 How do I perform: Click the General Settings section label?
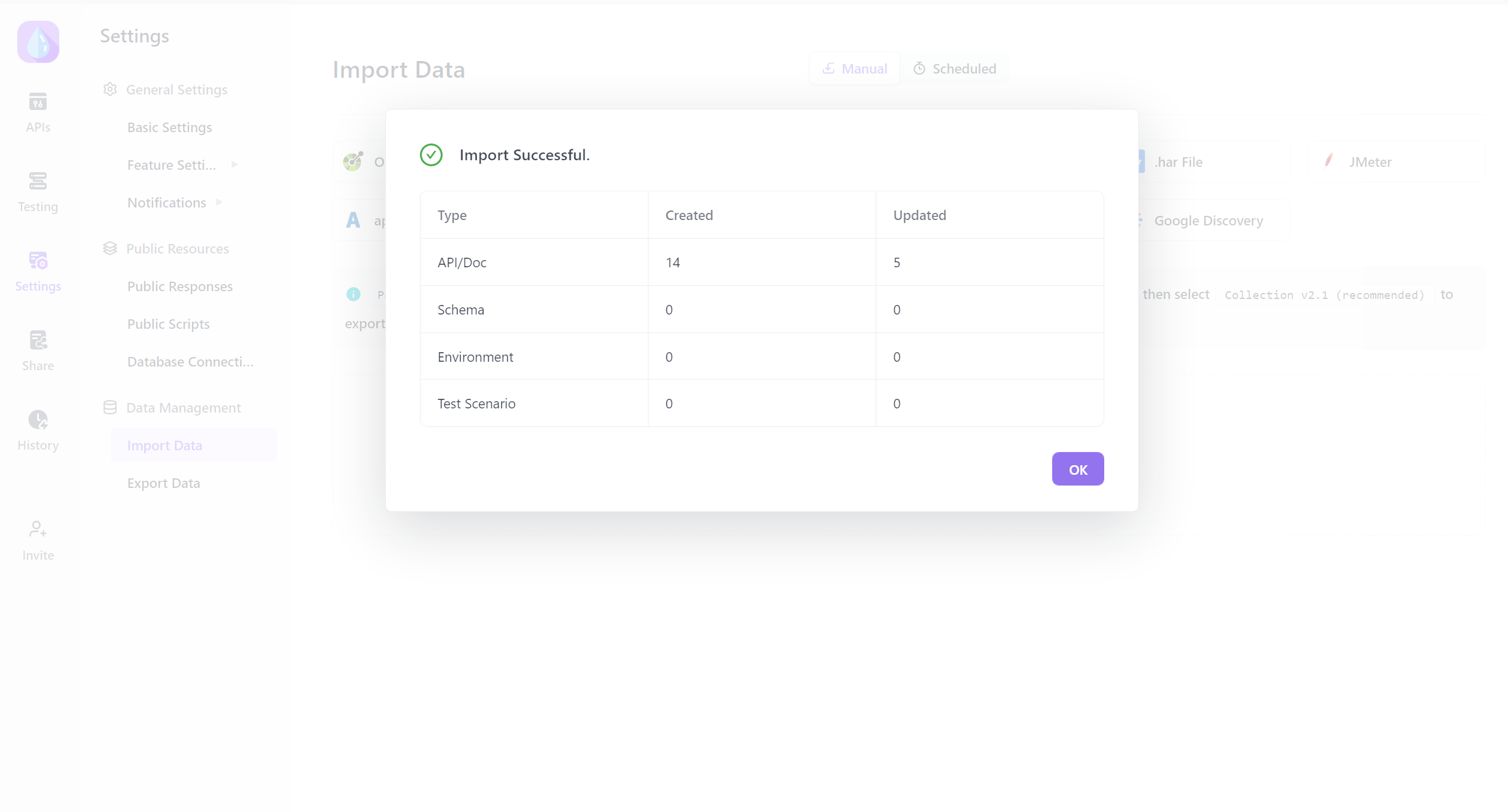tap(176, 90)
